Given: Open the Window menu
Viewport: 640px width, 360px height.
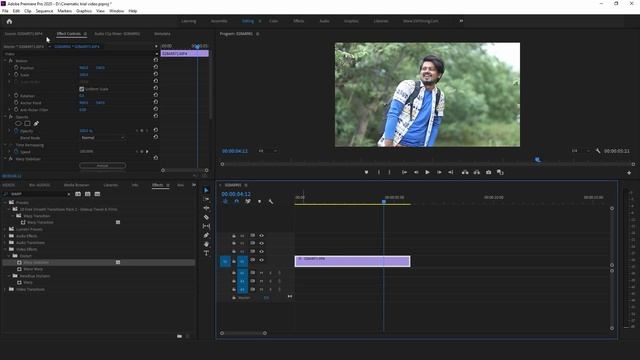Looking at the screenshot, I should (116, 11).
